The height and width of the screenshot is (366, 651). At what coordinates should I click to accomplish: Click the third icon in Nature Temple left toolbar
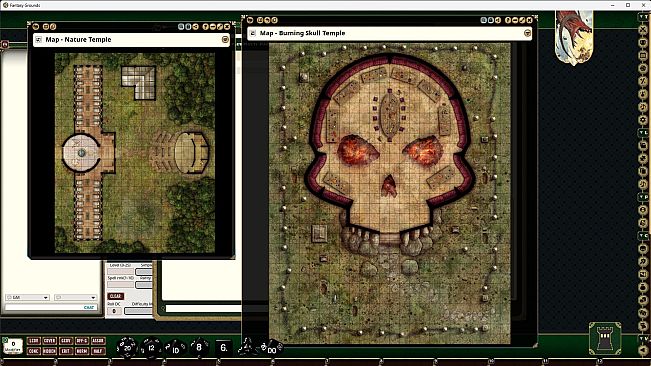[x=53, y=27]
